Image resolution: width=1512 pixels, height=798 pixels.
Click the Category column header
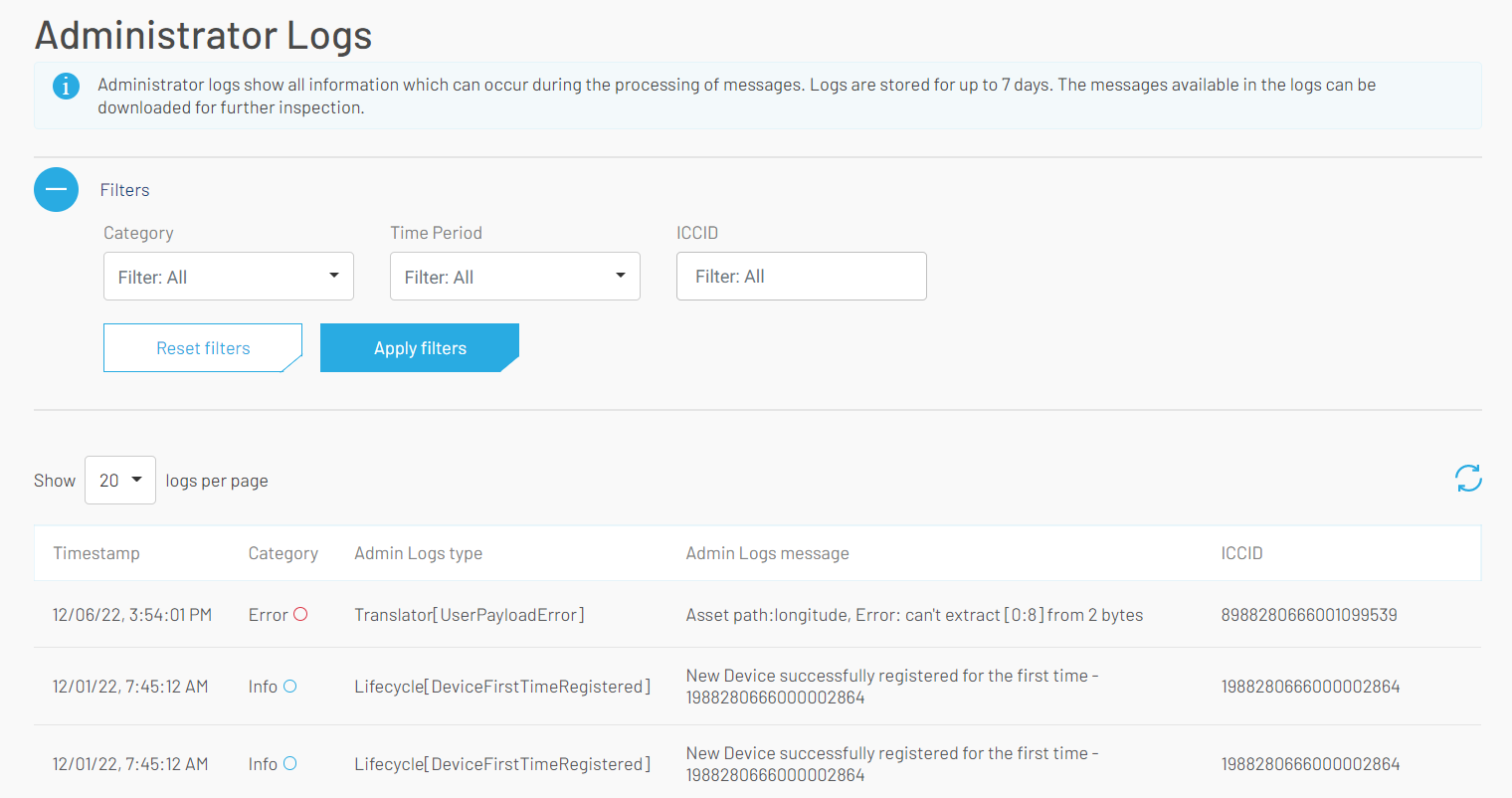tap(283, 553)
